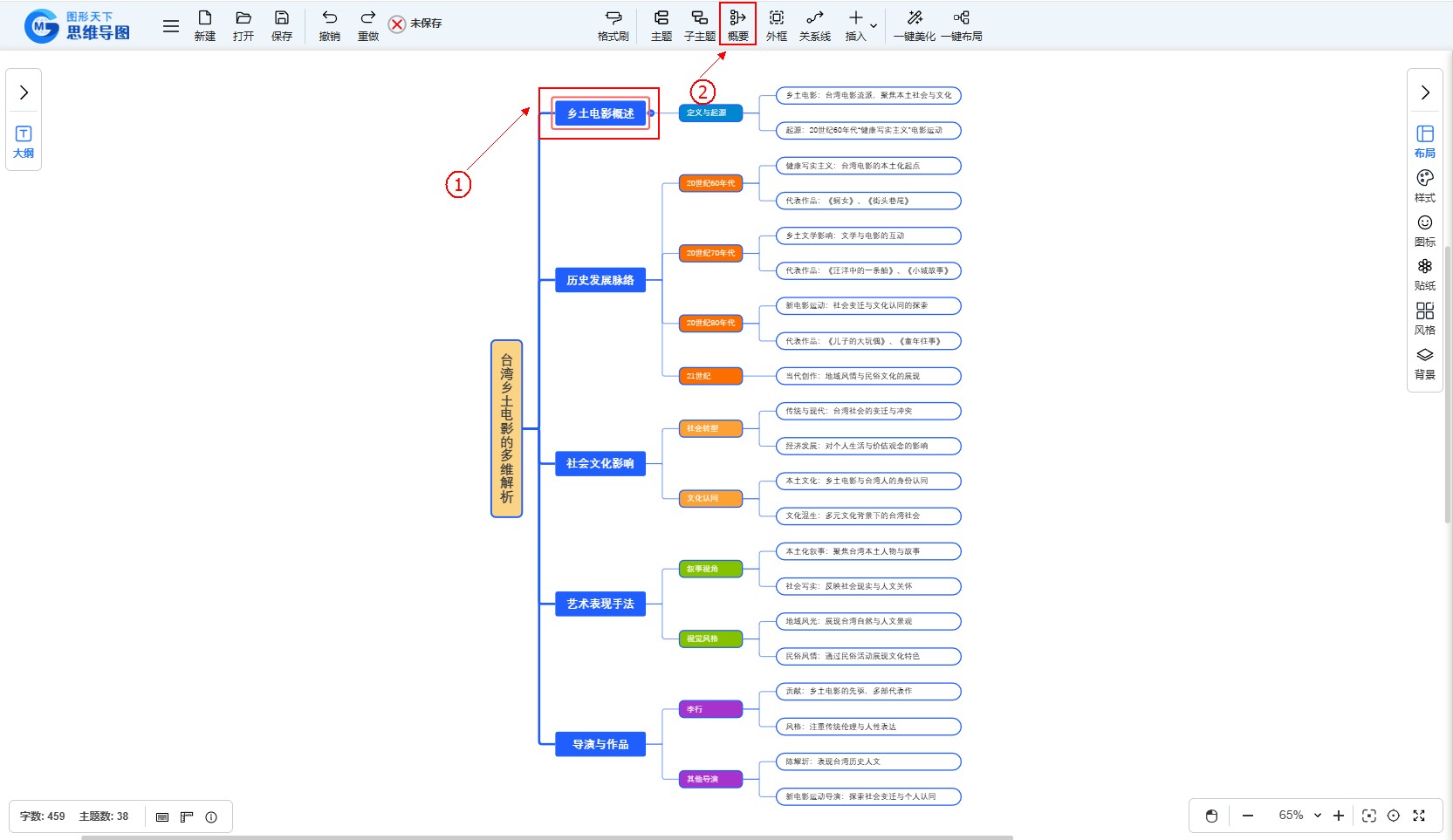Click the 撤销 undo icon

(x=329, y=24)
